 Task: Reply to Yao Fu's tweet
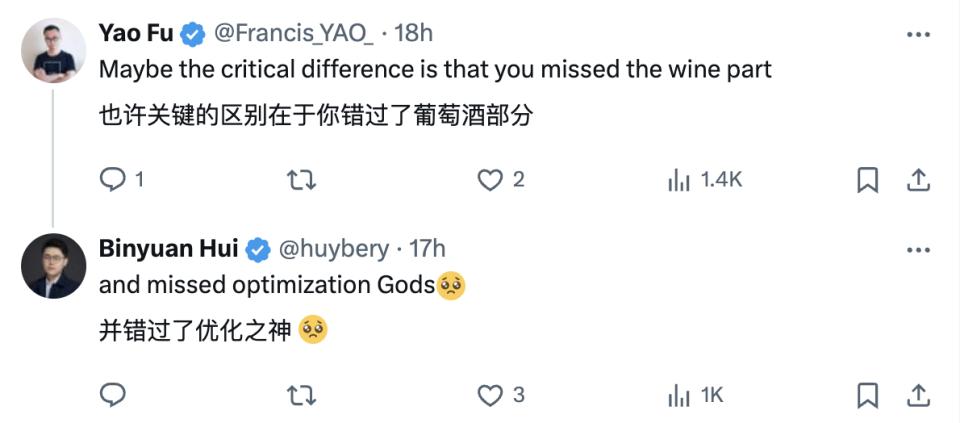pos(114,180)
